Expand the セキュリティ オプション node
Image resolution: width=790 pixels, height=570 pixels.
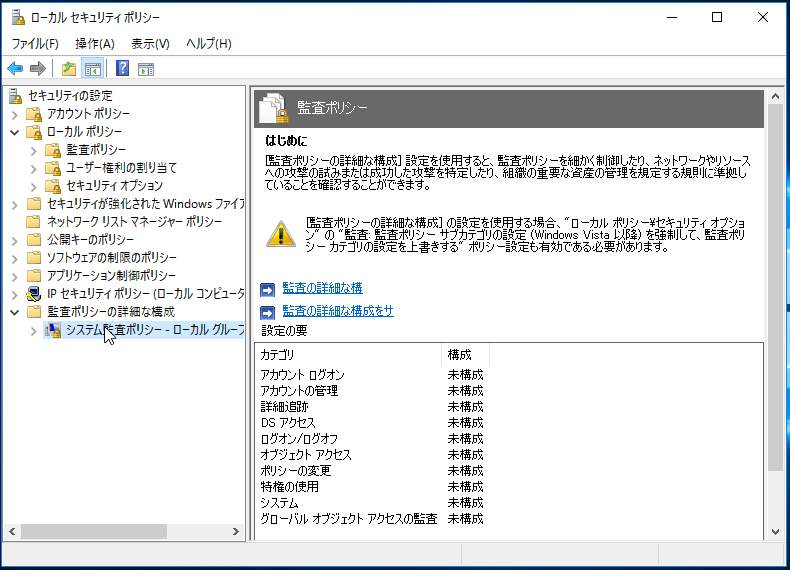click(x=34, y=187)
